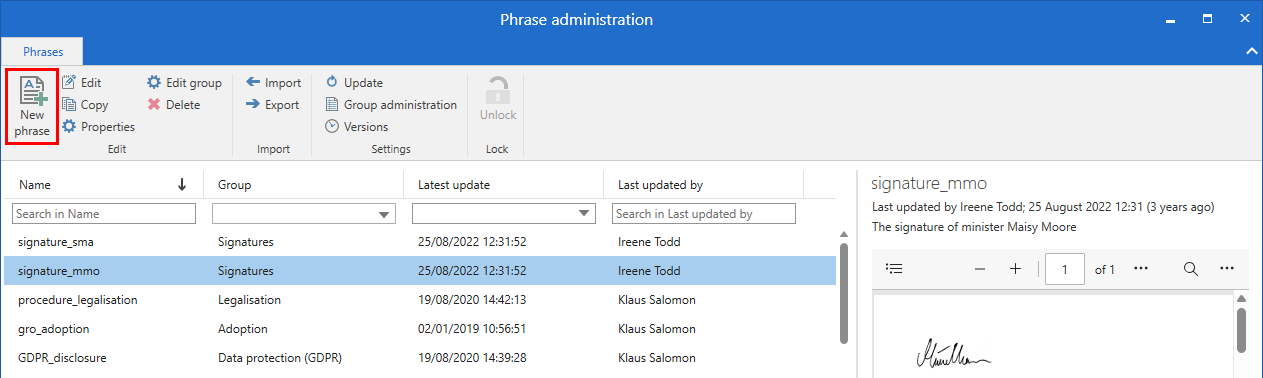The width and height of the screenshot is (1263, 378).
Task: Click the 19/08/2020 14:42:13 date cell
Action: pyautogui.click(x=472, y=299)
